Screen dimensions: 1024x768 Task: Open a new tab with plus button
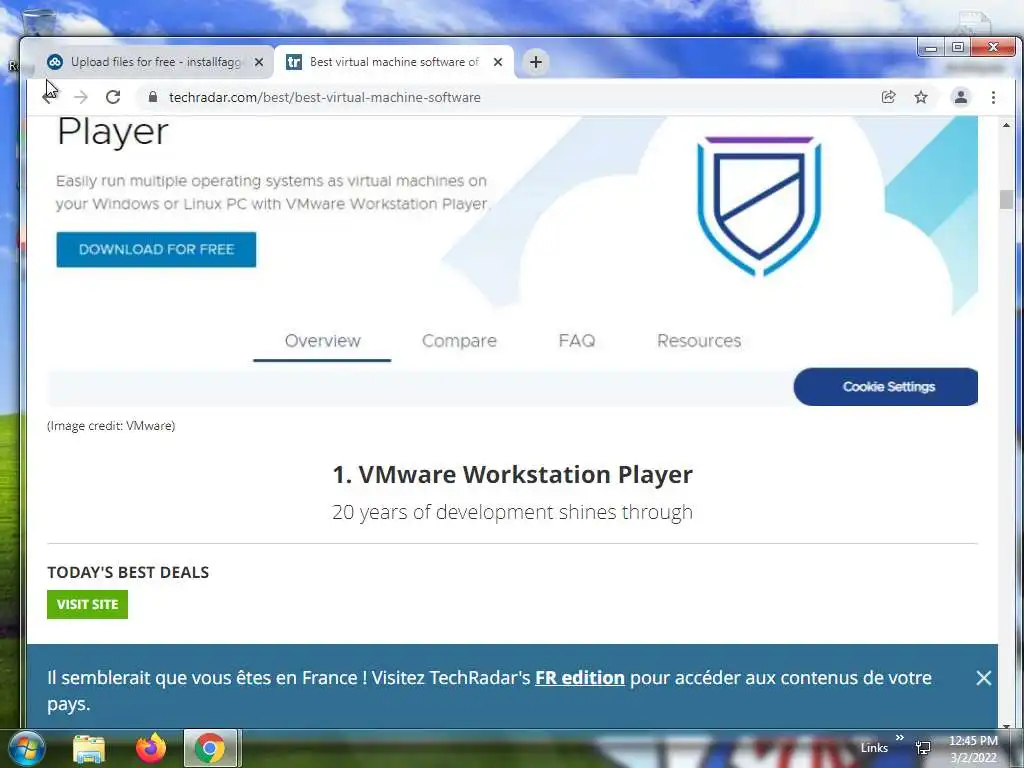coord(536,62)
